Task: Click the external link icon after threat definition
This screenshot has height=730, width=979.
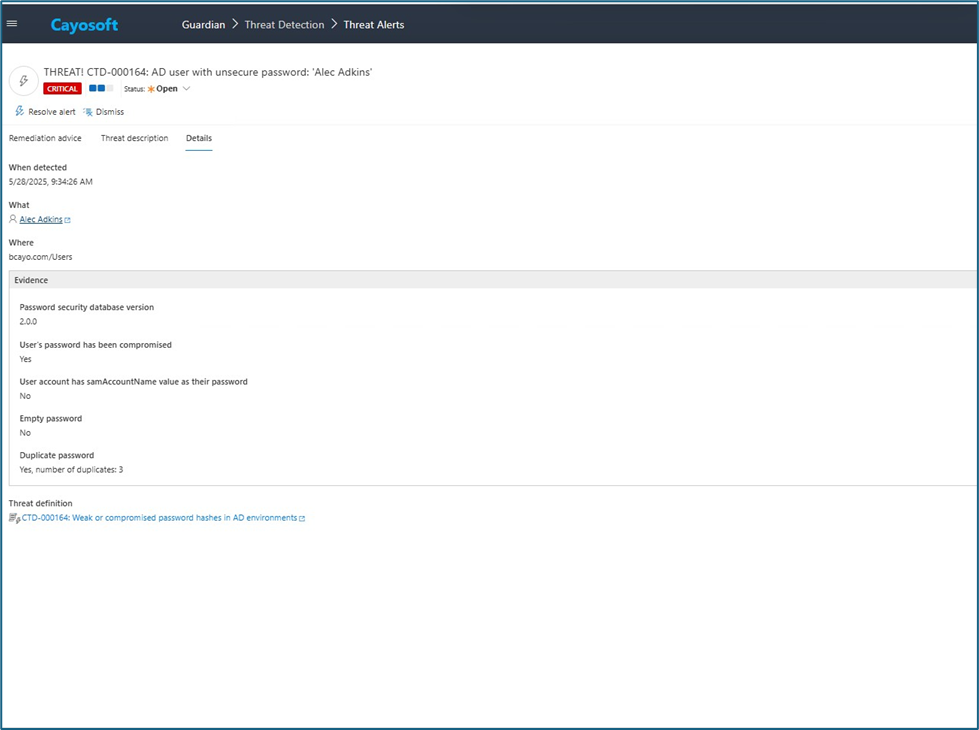Action: tap(302, 518)
